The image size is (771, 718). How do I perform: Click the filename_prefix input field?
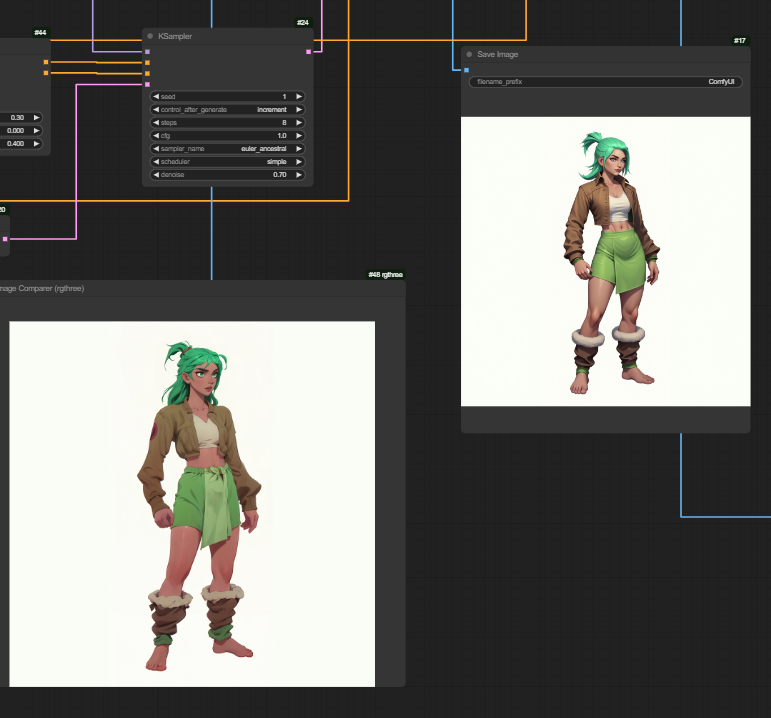click(605, 82)
